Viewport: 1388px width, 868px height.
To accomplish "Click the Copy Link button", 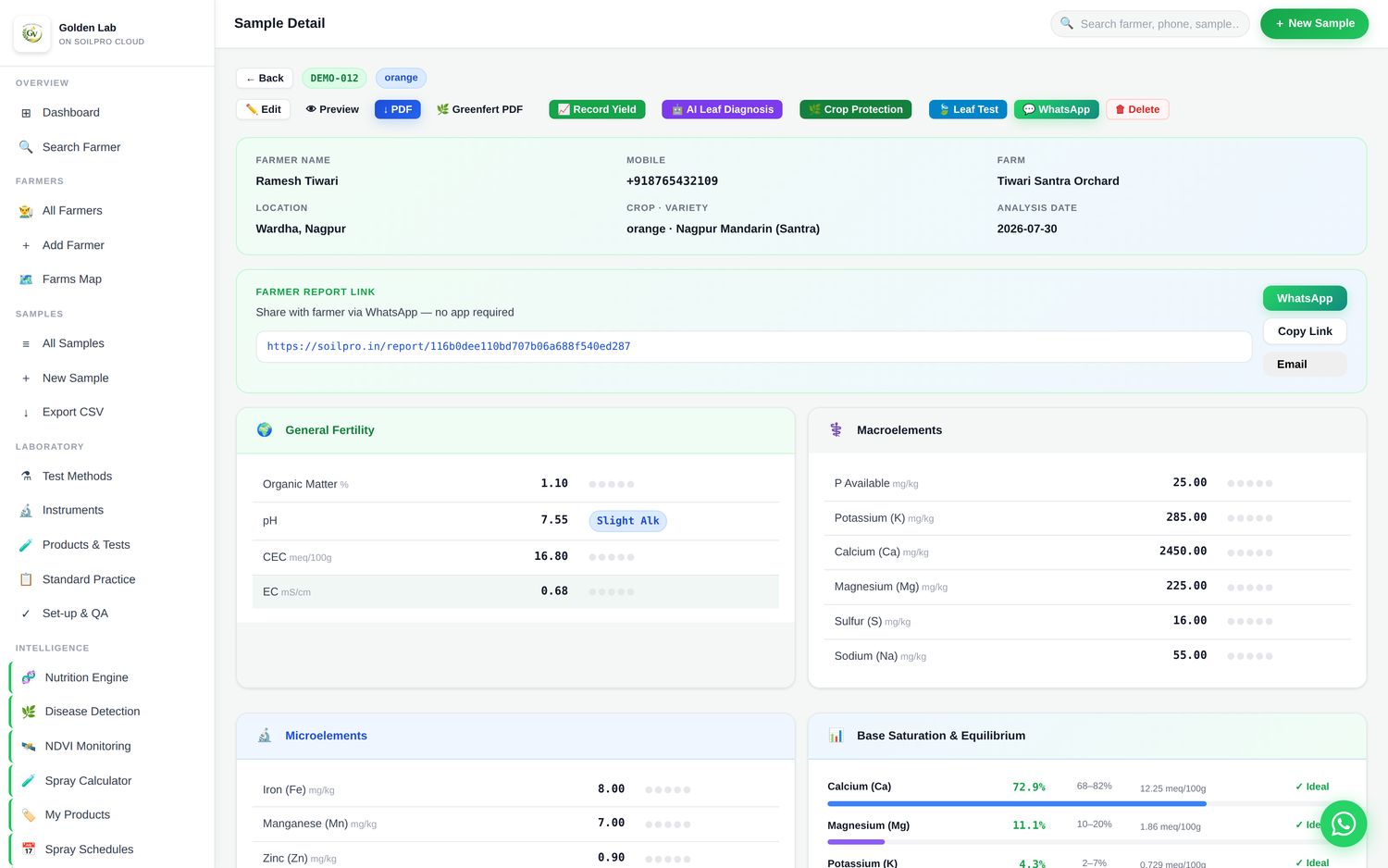I will click(1305, 331).
